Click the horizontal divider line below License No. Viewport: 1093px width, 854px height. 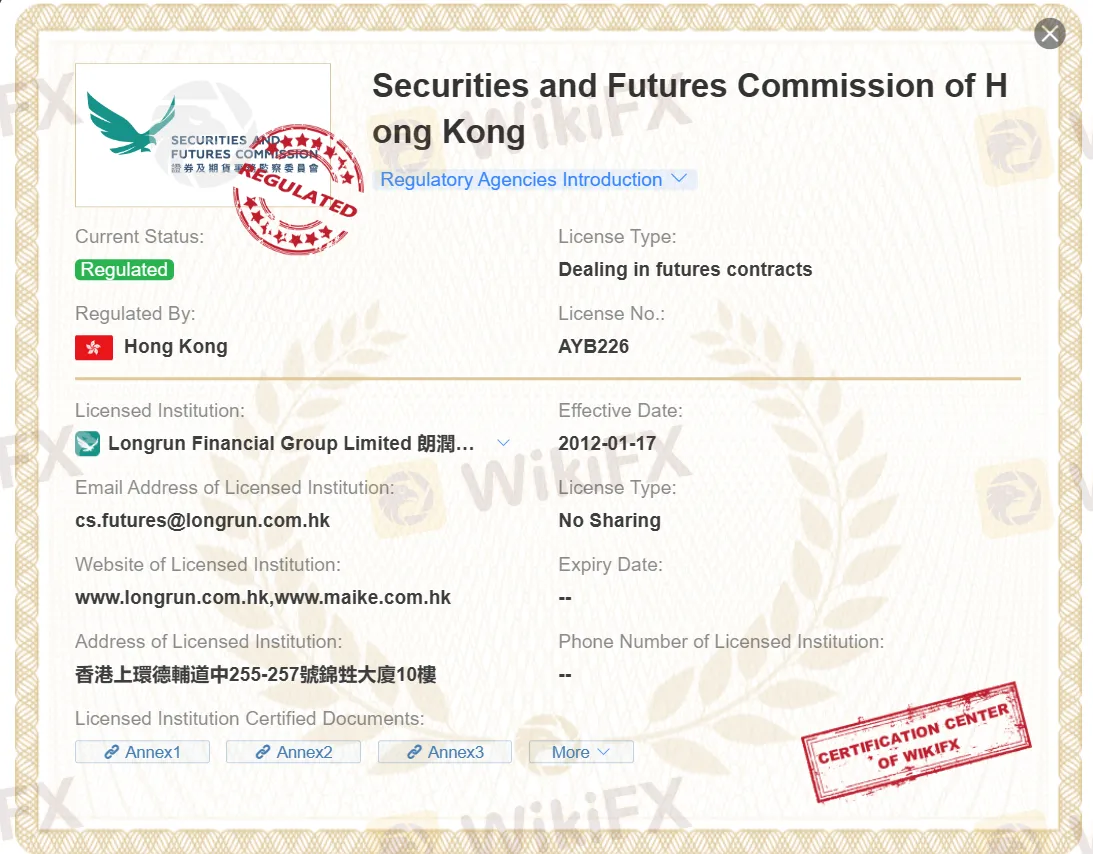tap(548, 380)
